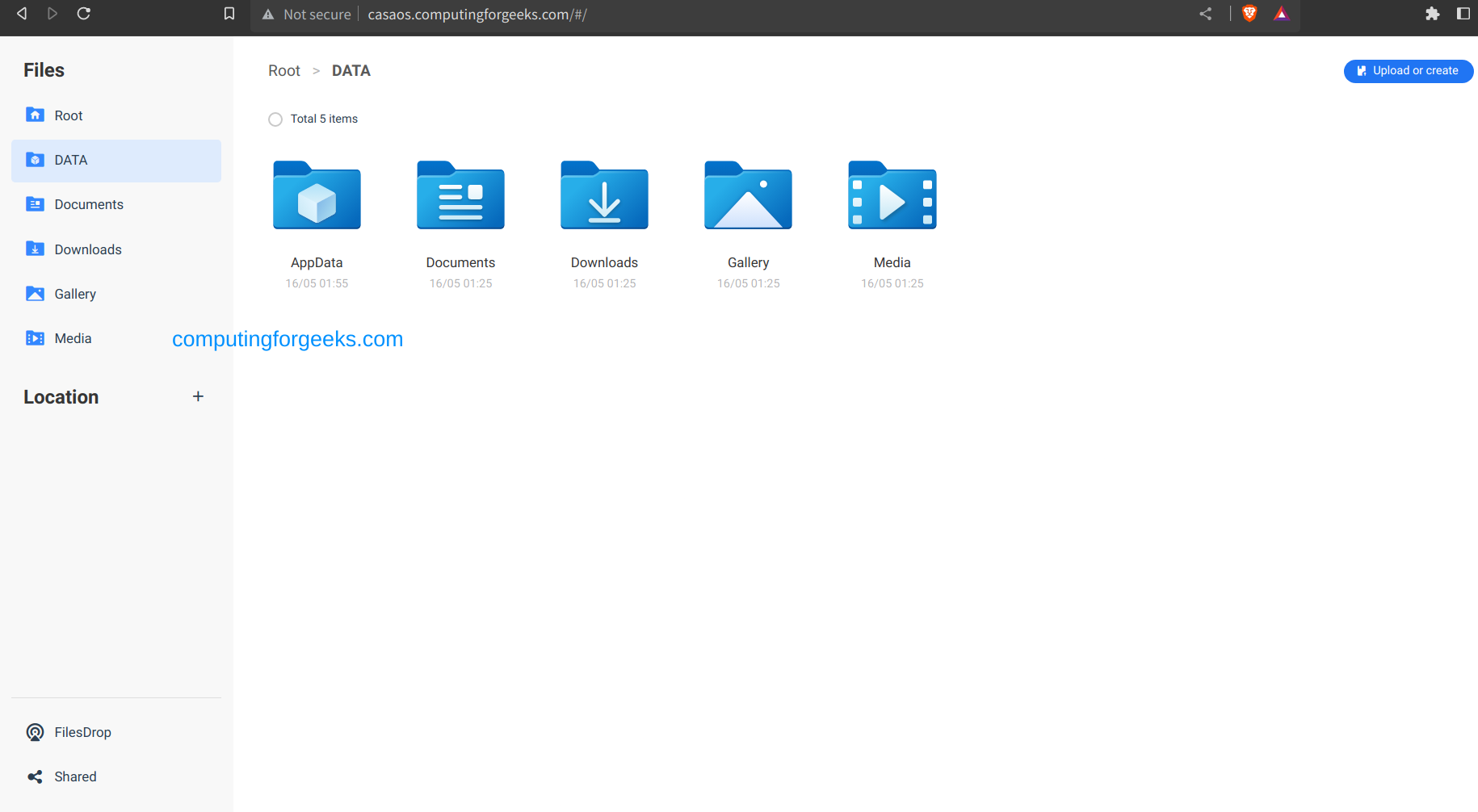Open the Root folder from the sidebar

click(x=68, y=115)
